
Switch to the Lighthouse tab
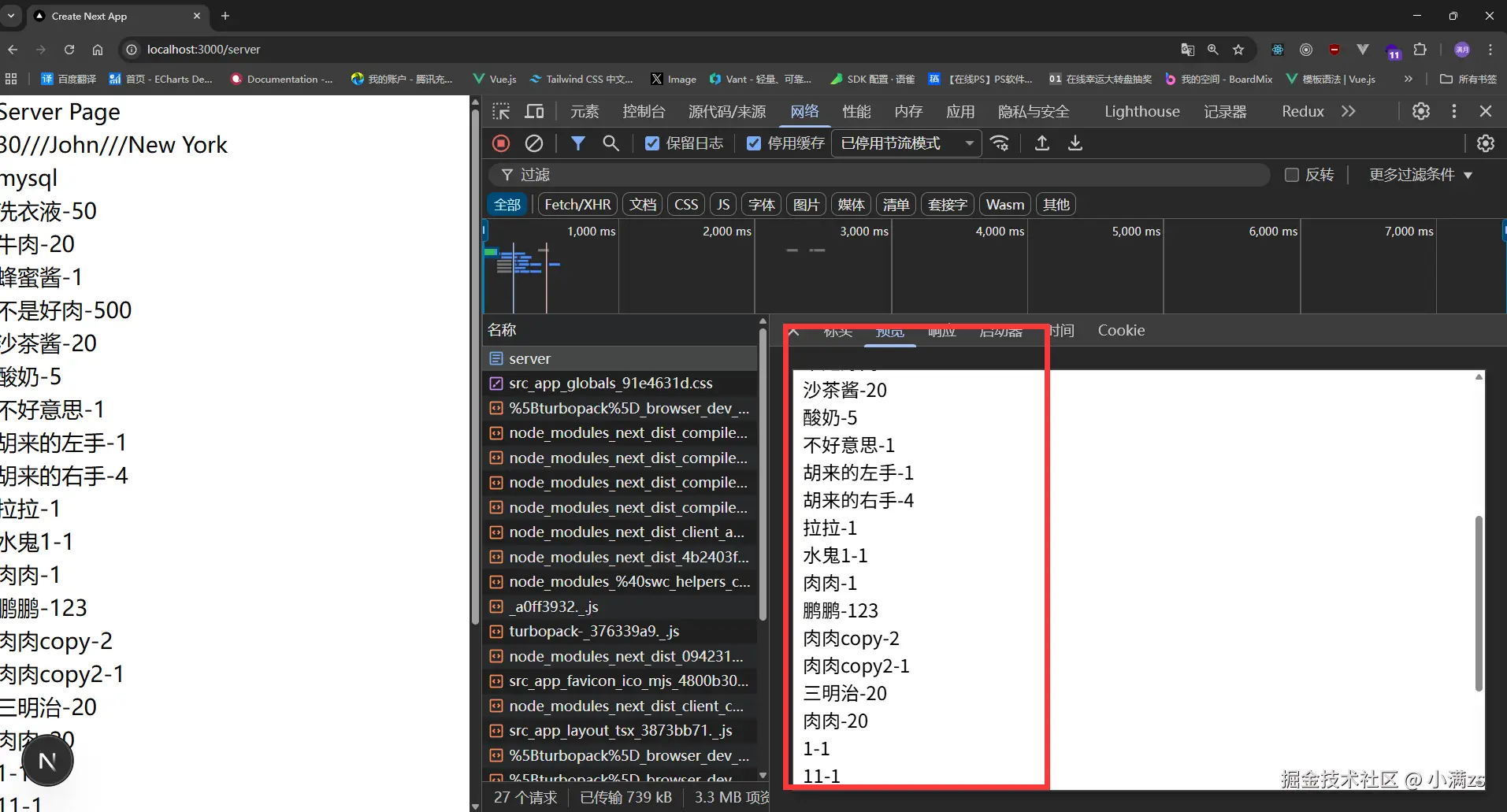1141,112
